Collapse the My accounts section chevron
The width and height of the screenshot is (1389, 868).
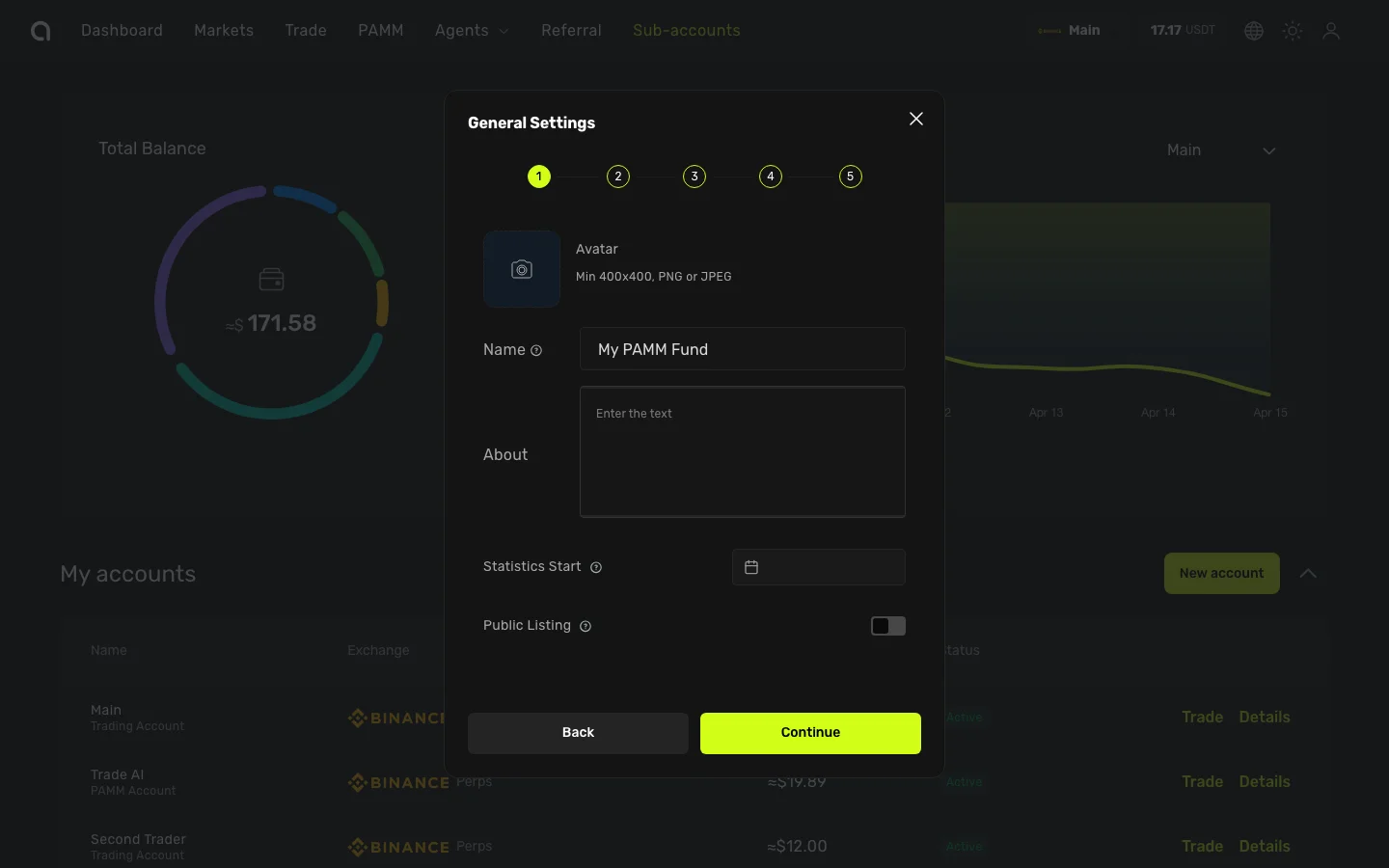click(x=1308, y=573)
